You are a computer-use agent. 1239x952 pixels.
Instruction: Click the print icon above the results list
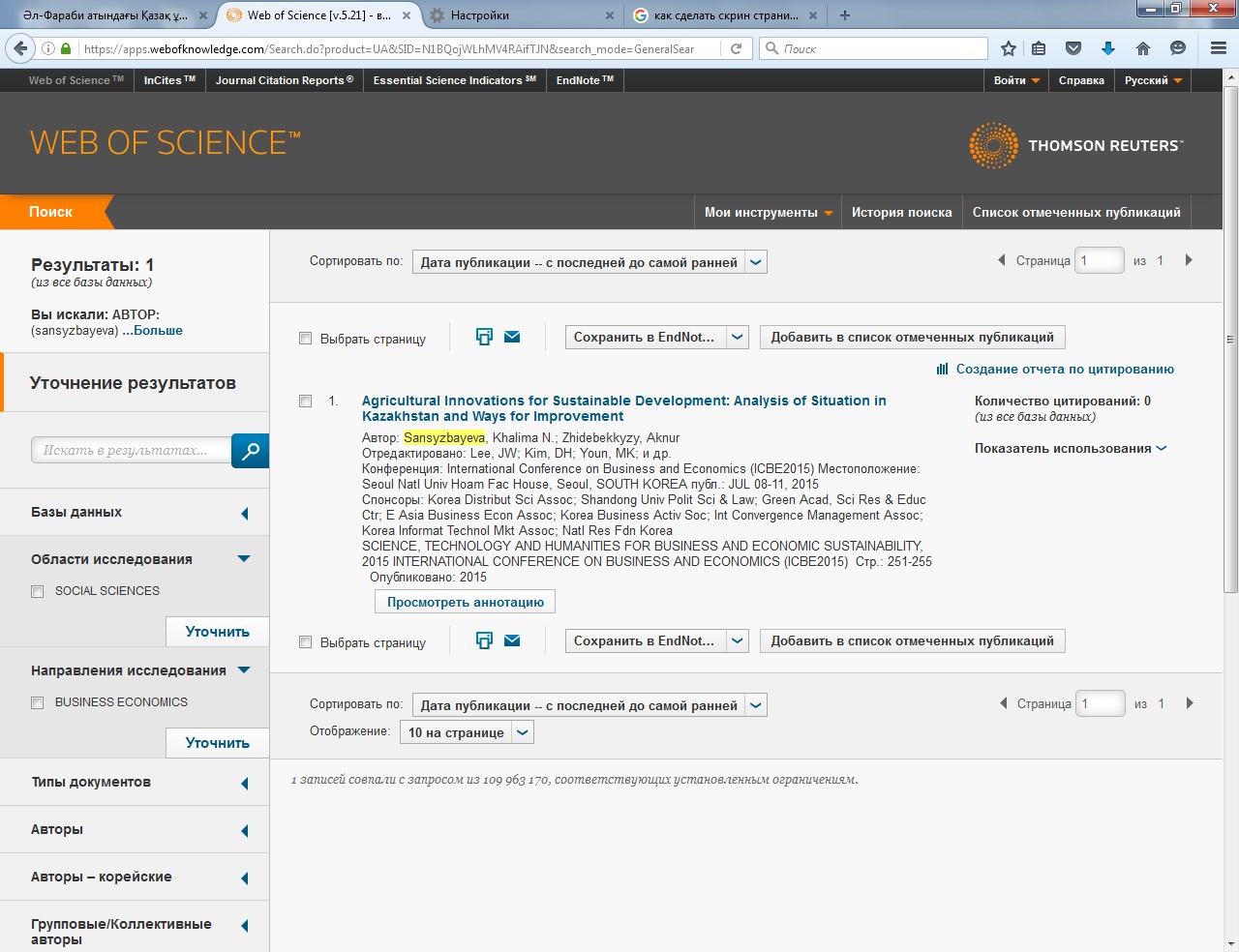click(484, 337)
